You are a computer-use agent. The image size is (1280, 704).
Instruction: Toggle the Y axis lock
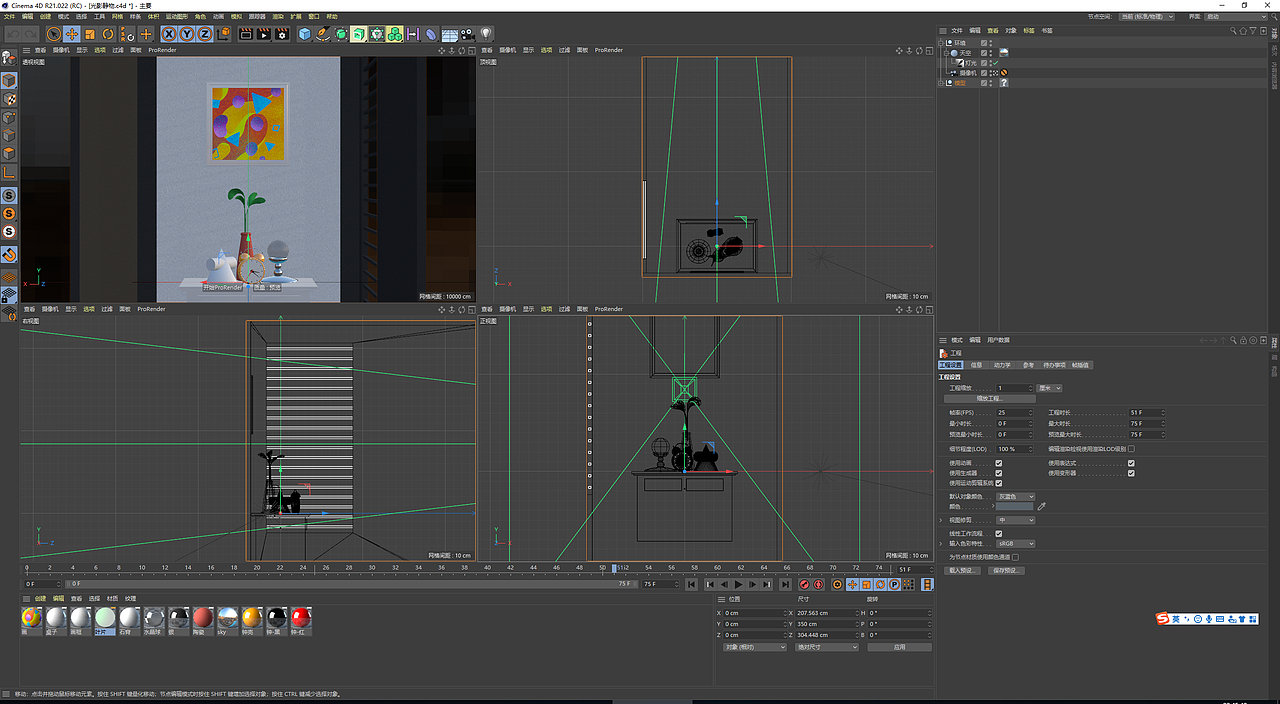click(x=187, y=34)
